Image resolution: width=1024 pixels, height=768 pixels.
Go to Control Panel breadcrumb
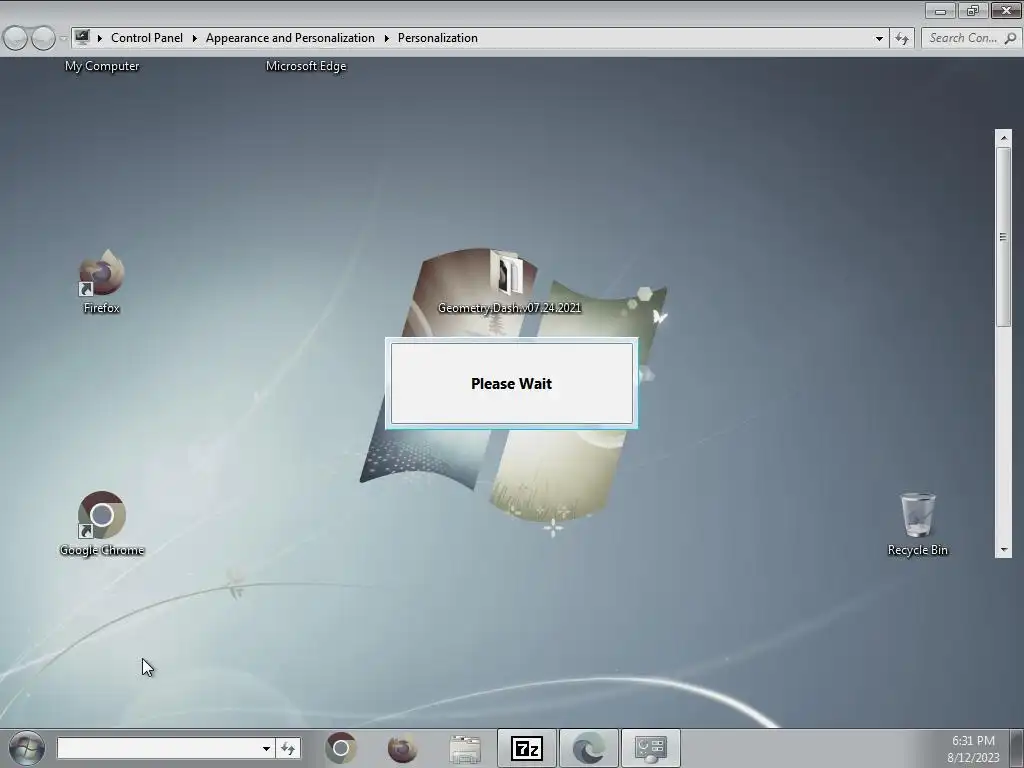147,38
